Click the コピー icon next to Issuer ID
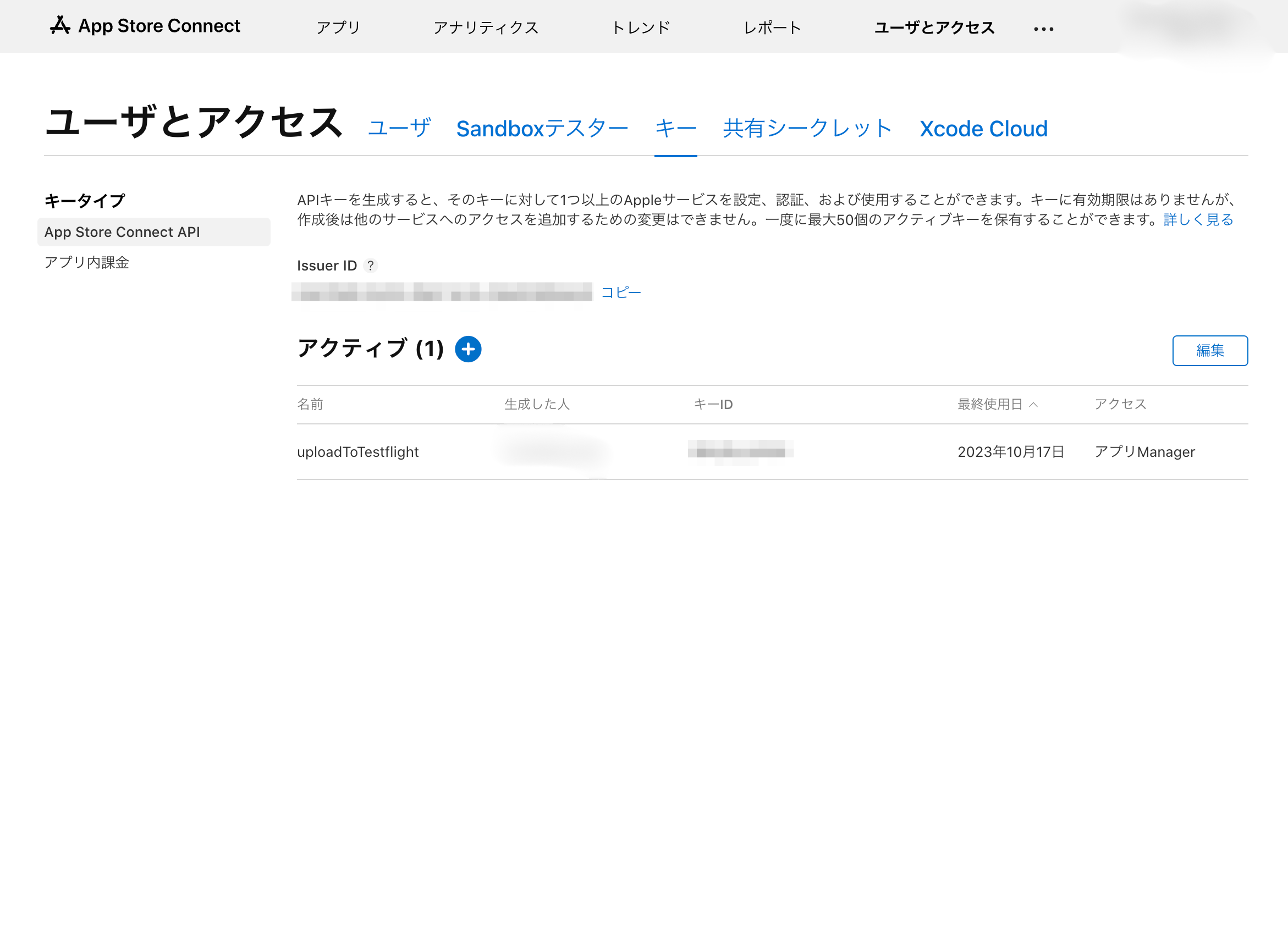Screen dimensions: 1288x950 coord(621,292)
